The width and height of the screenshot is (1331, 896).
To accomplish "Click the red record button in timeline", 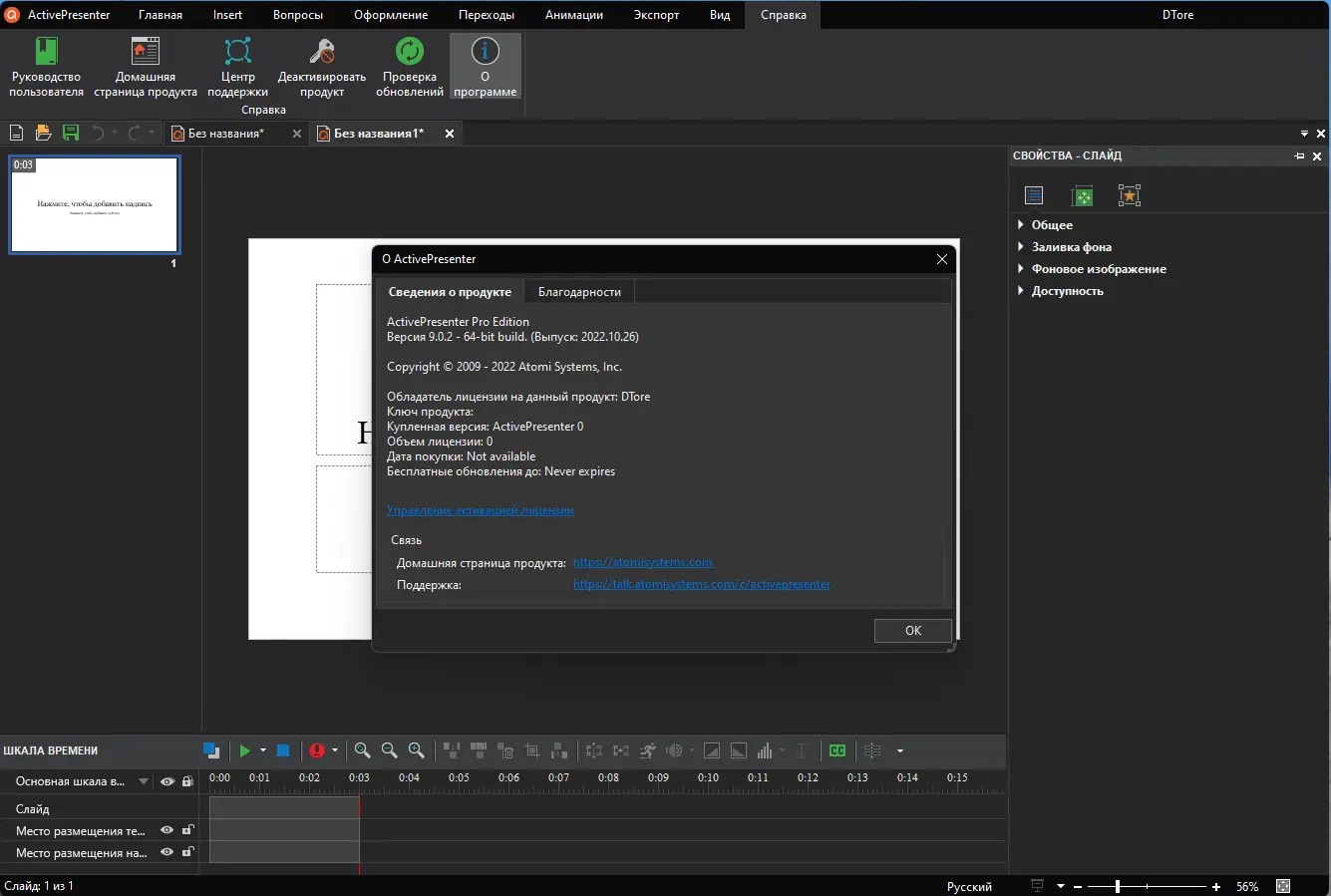I will pyautogui.click(x=317, y=750).
